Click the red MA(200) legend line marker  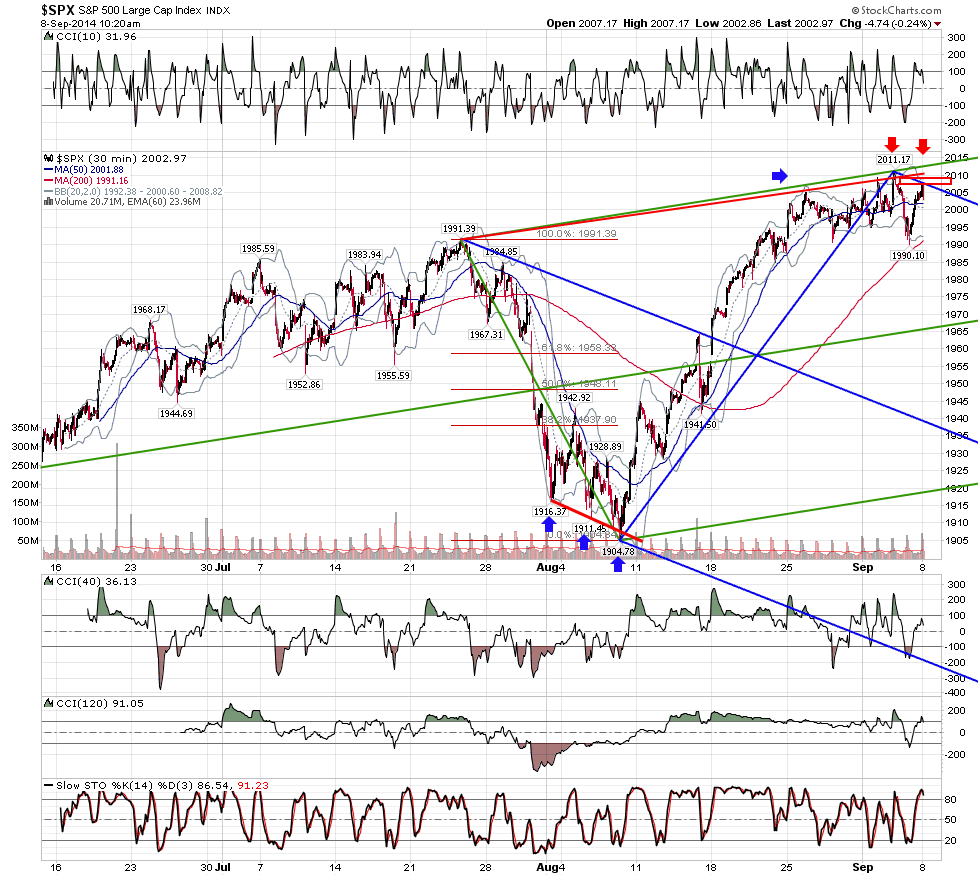[x=49, y=181]
